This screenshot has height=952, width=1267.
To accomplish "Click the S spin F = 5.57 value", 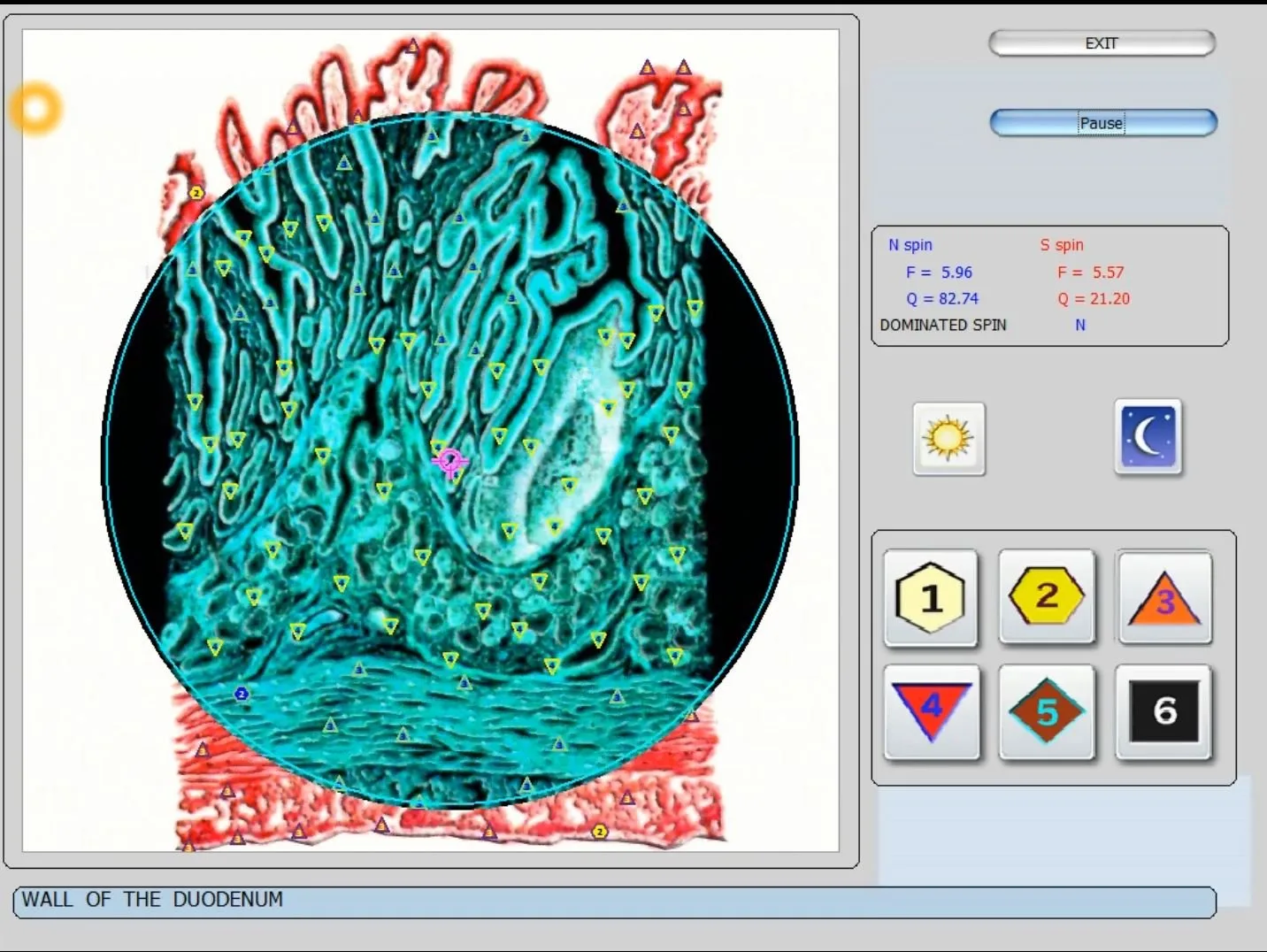I will [1090, 273].
